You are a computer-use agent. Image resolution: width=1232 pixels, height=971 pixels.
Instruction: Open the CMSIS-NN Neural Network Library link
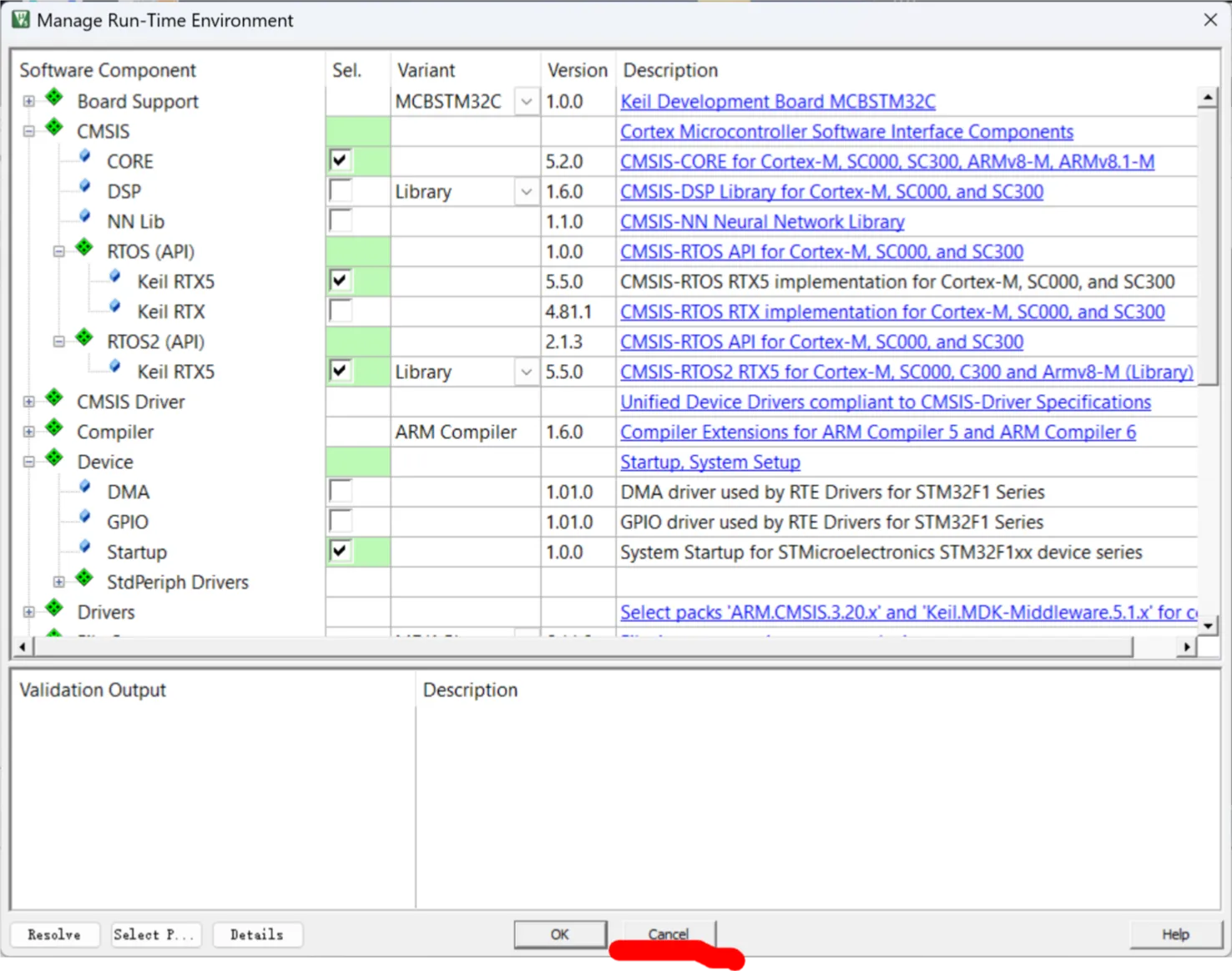[x=762, y=221]
